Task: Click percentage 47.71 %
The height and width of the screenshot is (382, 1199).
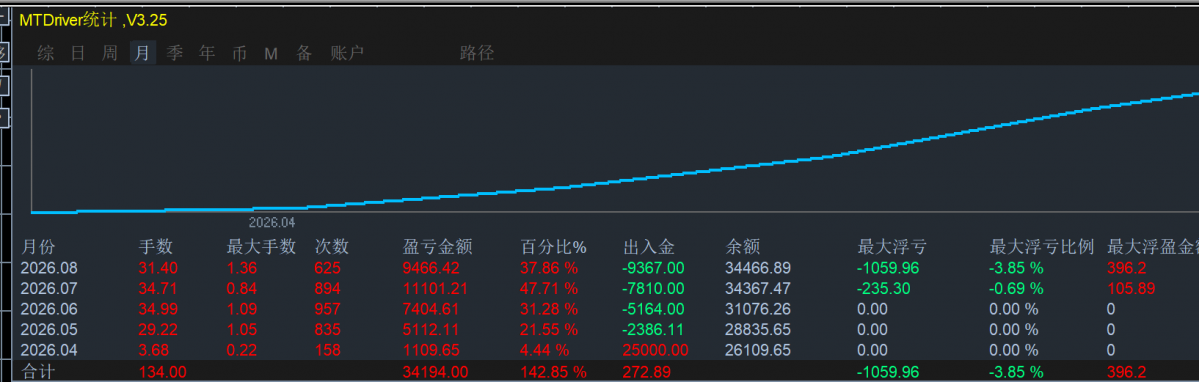Action: tap(549, 288)
